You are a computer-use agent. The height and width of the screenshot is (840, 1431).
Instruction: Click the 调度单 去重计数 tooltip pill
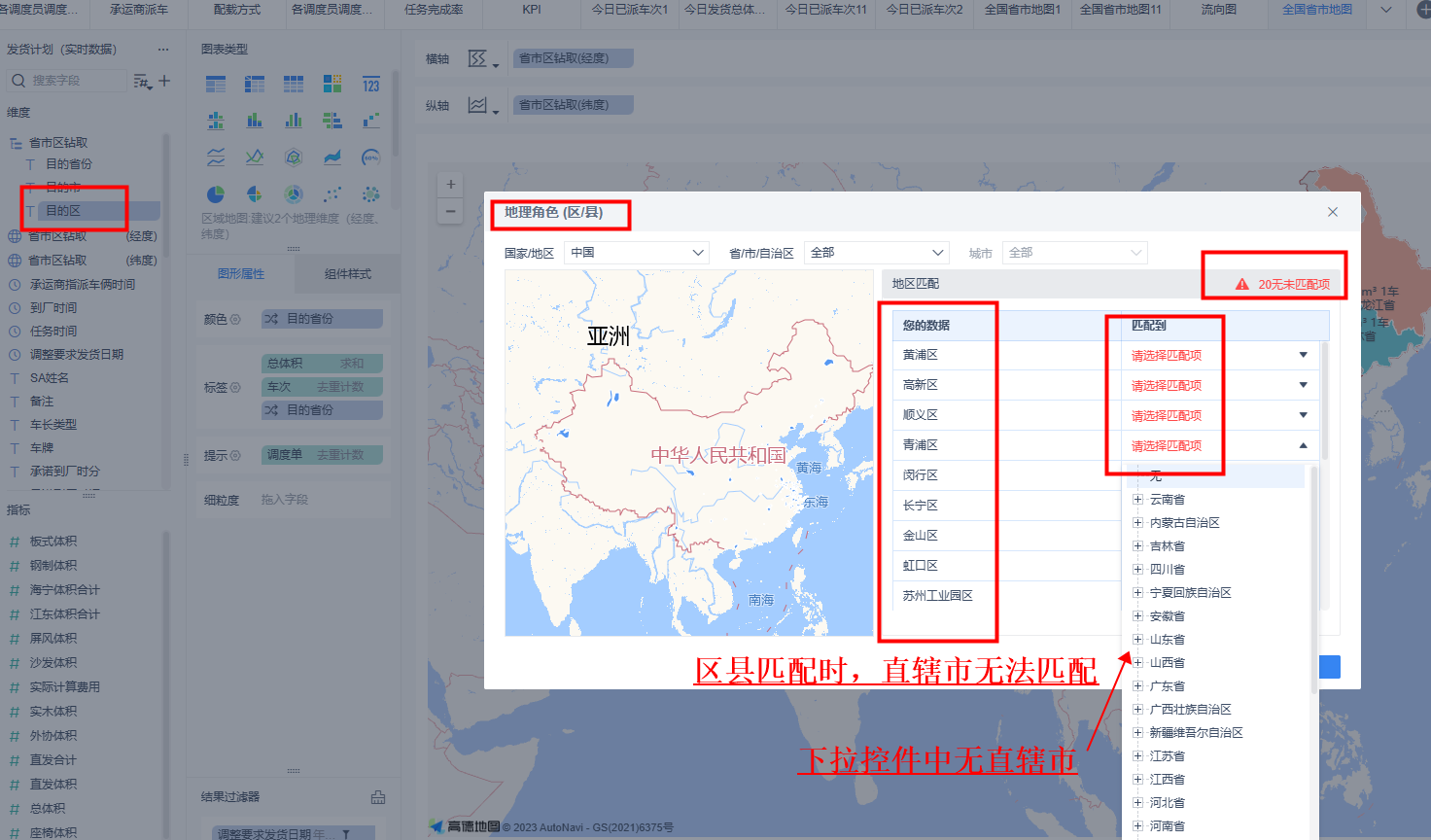click(x=322, y=455)
